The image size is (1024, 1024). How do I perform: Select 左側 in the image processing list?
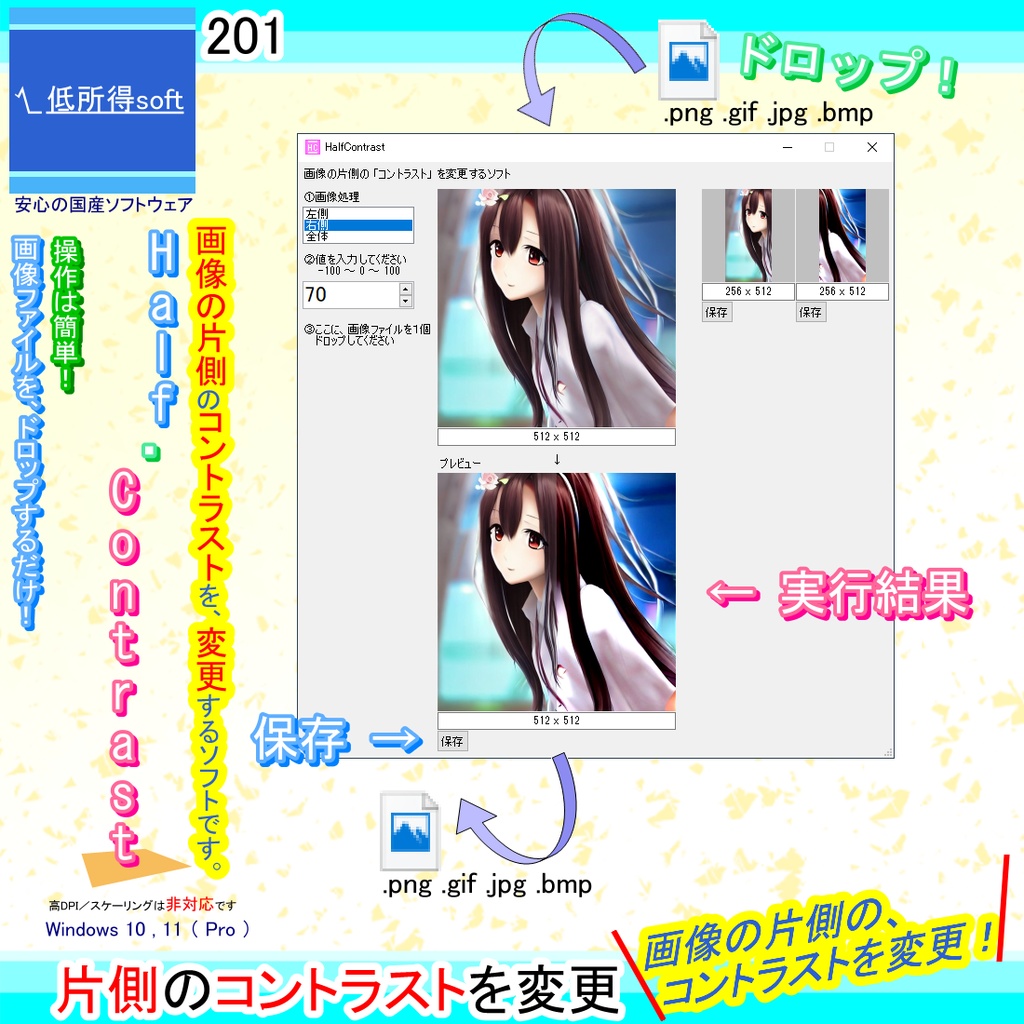[357, 214]
